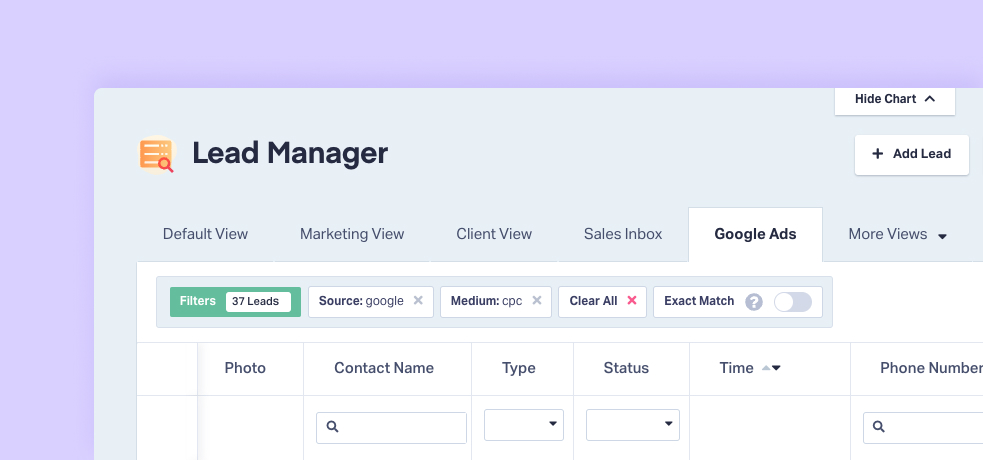Viewport: 983px width, 460px height.
Task: Open the Type filter dropdown
Action: (523, 425)
